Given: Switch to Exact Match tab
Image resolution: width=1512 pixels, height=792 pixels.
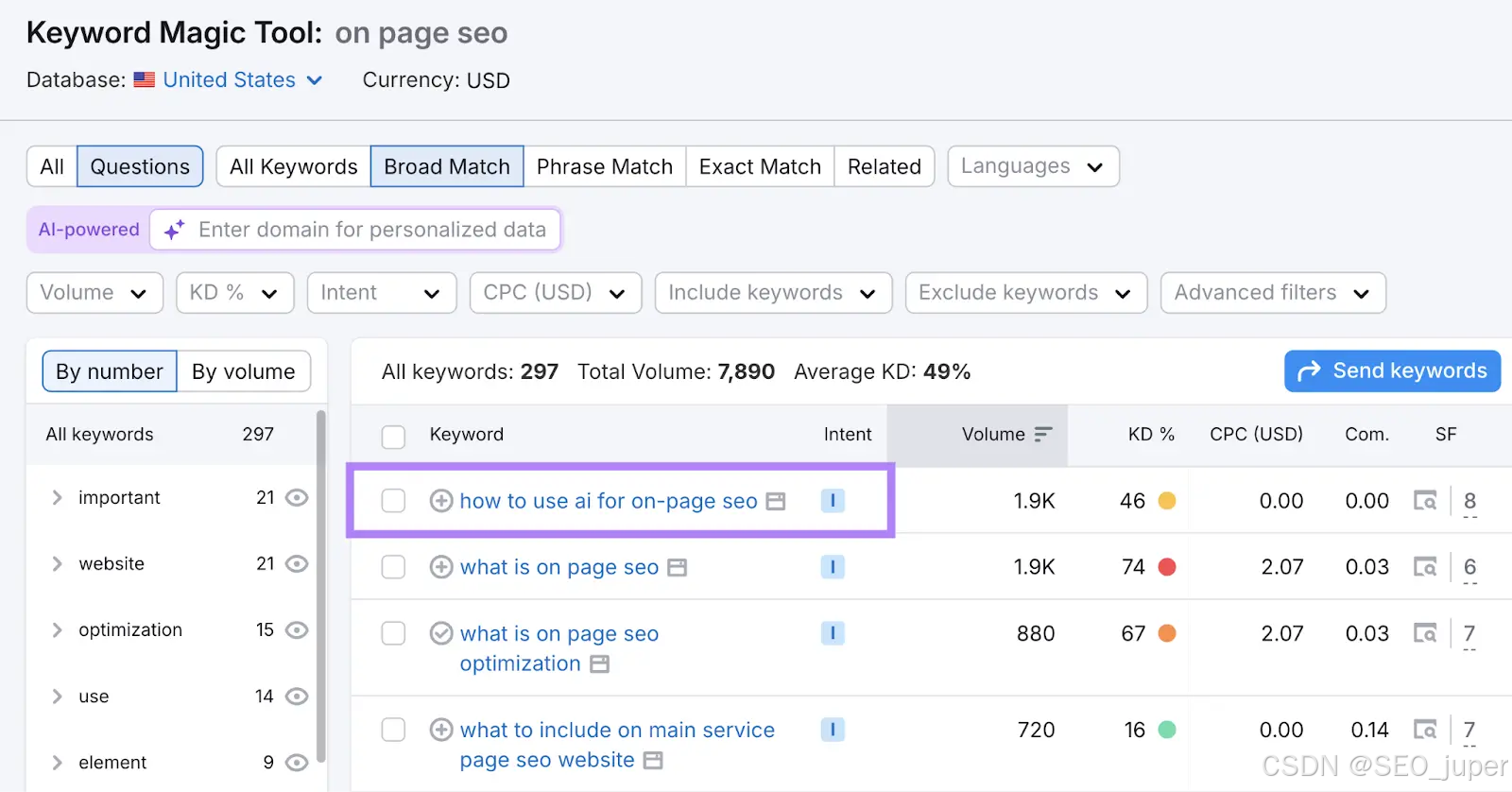Looking at the screenshot, I should click(760, 166).
